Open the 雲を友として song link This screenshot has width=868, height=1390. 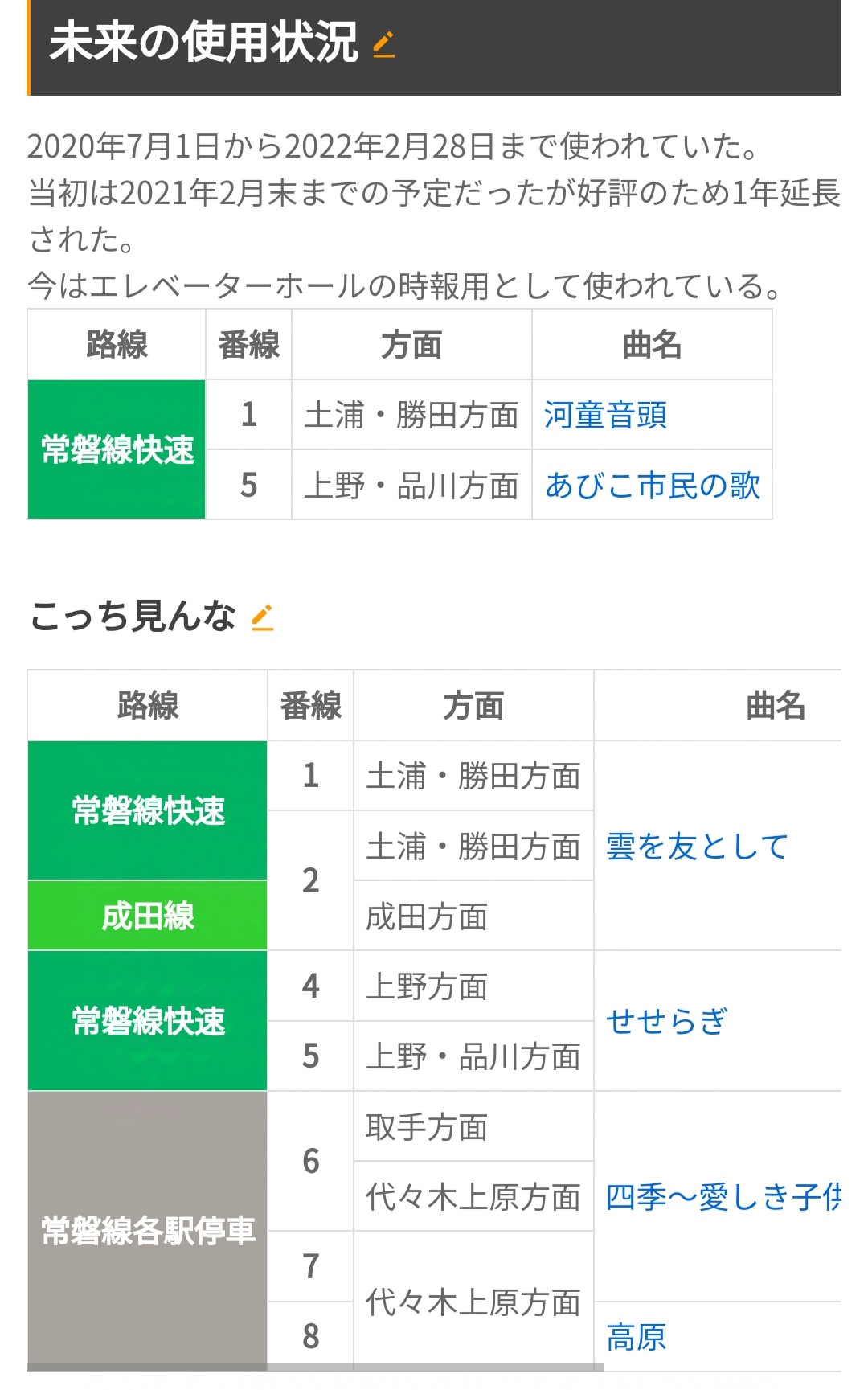coord(697,846)
